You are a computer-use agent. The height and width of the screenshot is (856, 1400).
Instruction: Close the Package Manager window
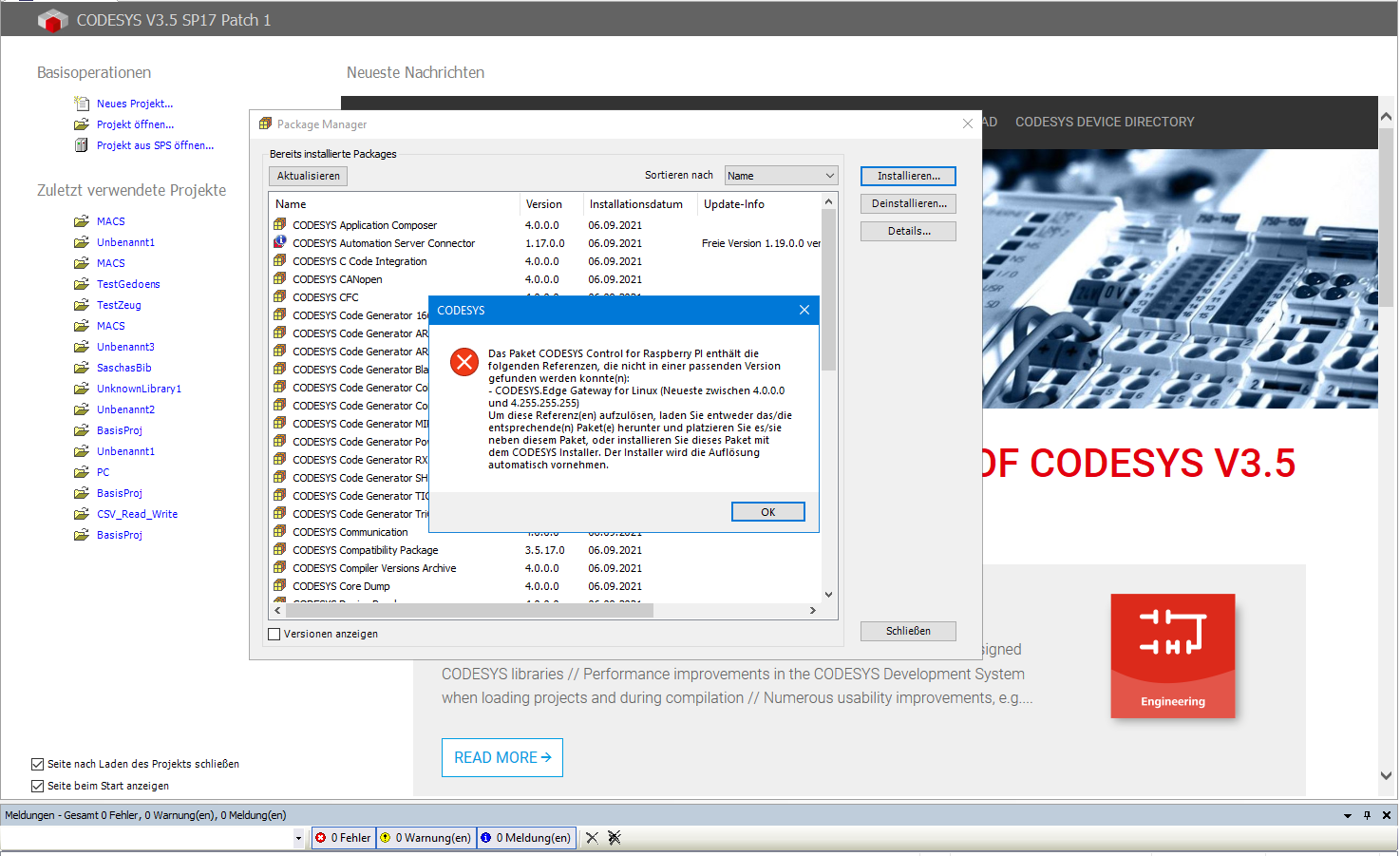[x=967, y=124]
